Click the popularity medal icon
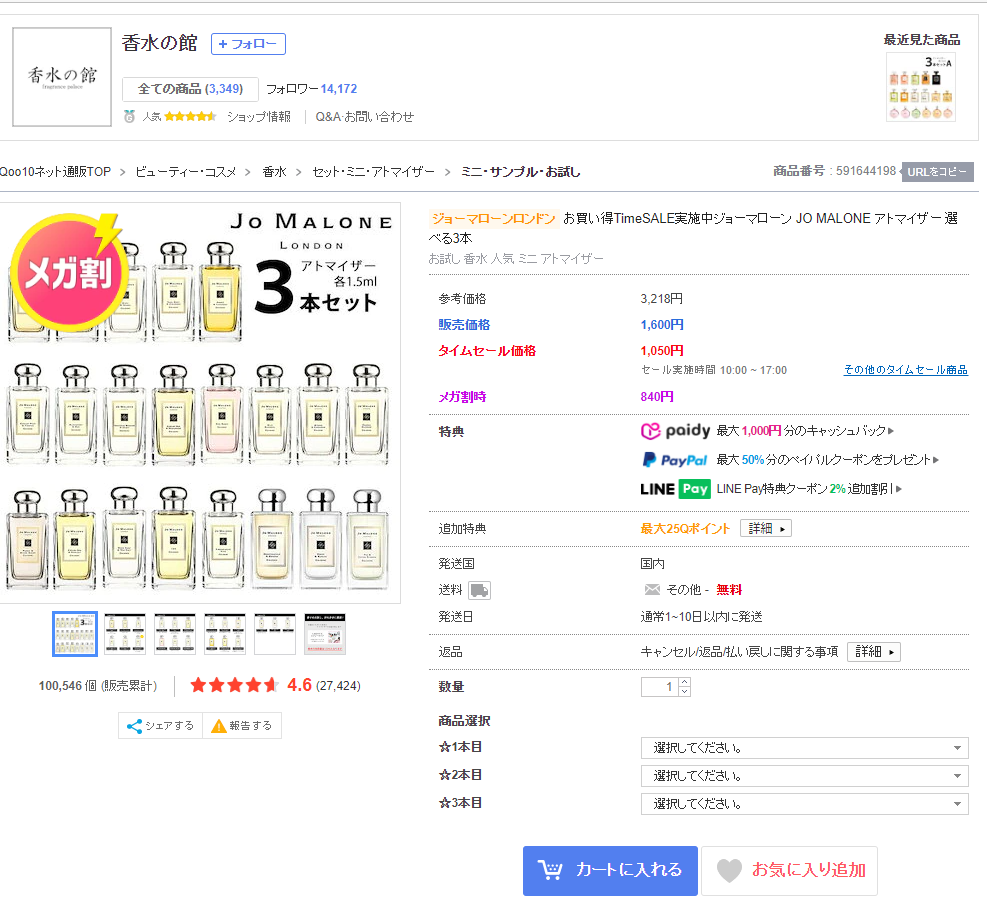This screenshot has width=987, height=911. pos(129,116)
